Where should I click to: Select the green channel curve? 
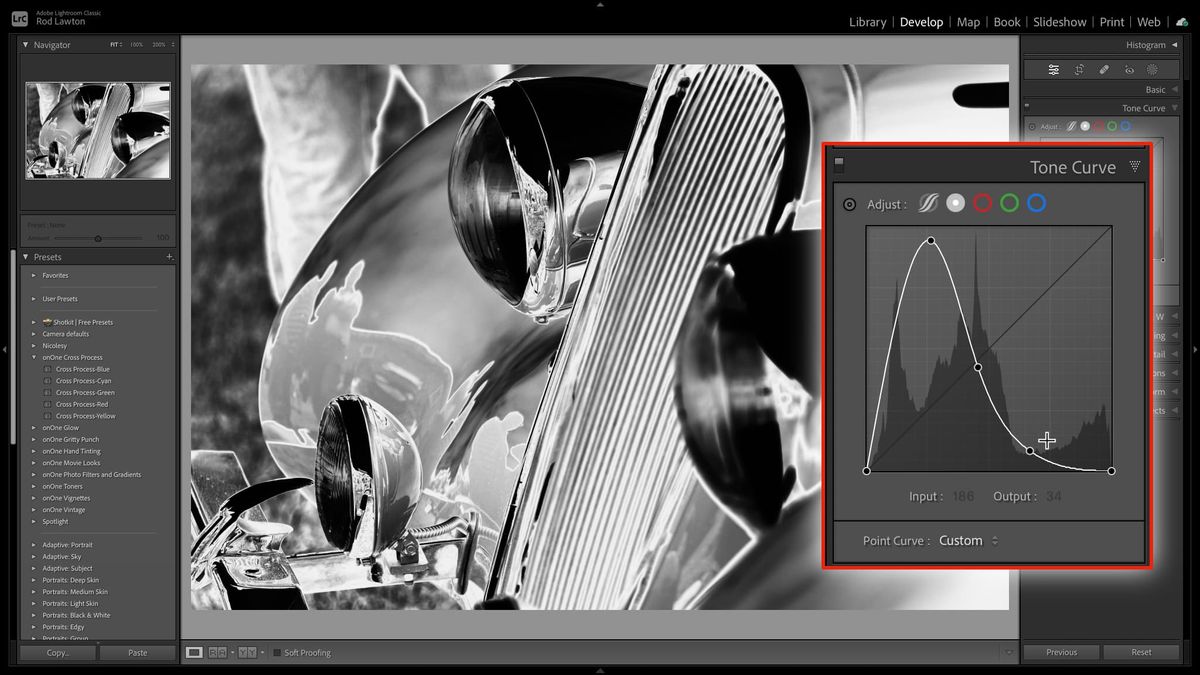tap(1010, 202)
